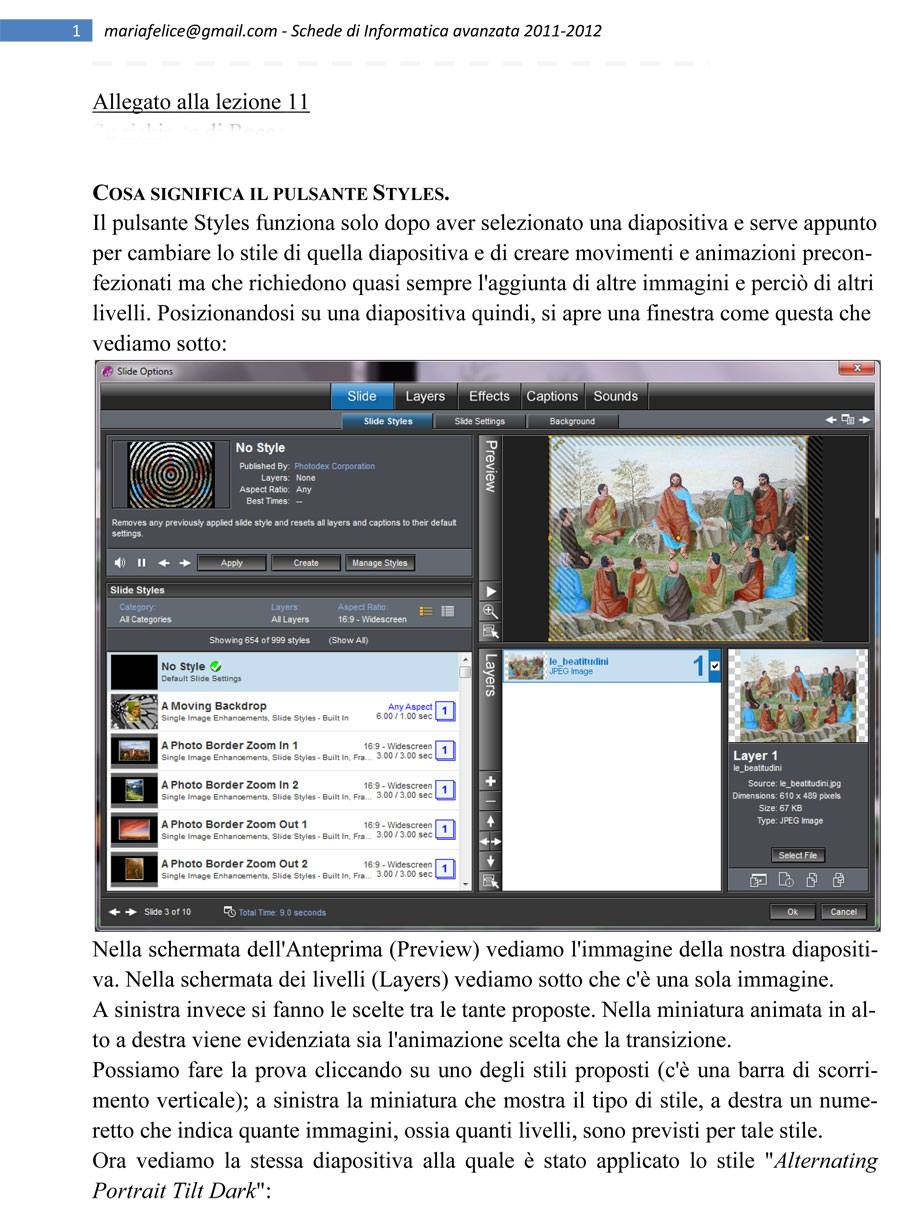Go to next slide via top-right right arrow

click(864, 420)
